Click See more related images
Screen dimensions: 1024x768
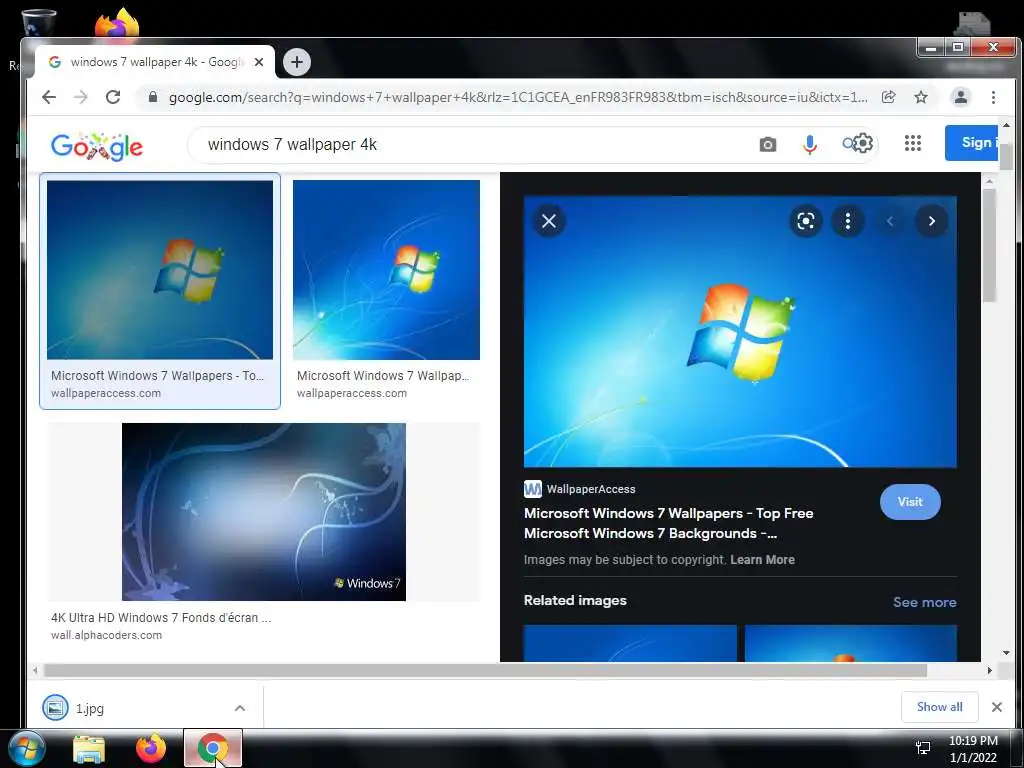coord(924,602)
